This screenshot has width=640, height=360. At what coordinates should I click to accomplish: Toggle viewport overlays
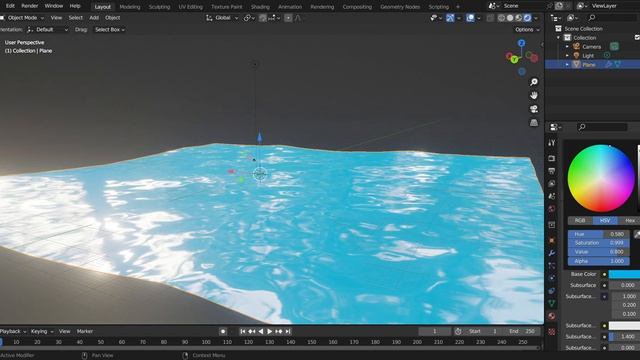click(470, 18)
